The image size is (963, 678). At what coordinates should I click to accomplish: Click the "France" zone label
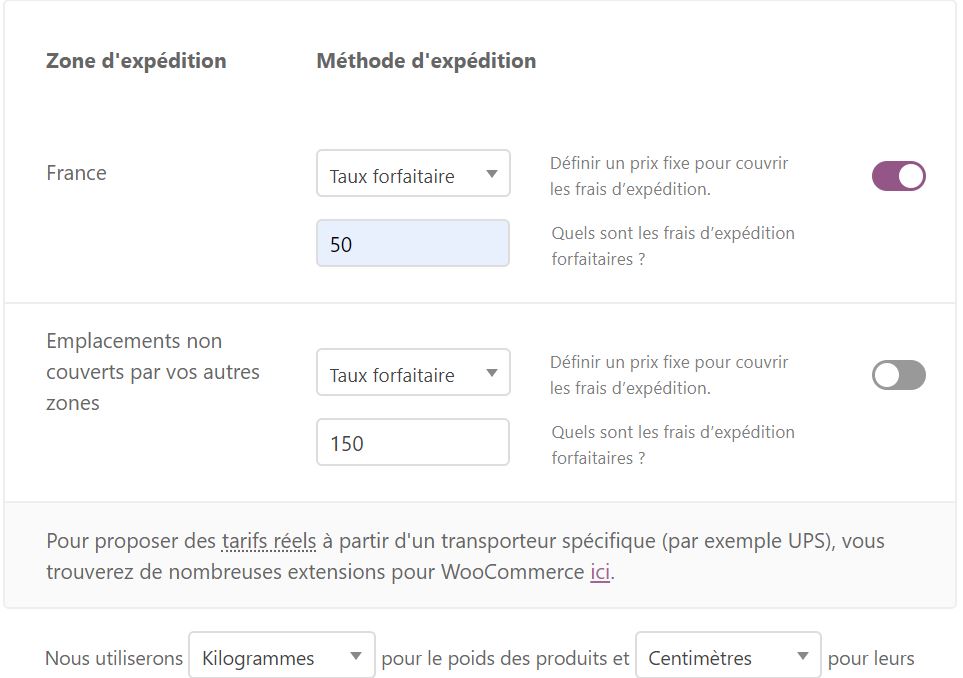pos(75,172)
